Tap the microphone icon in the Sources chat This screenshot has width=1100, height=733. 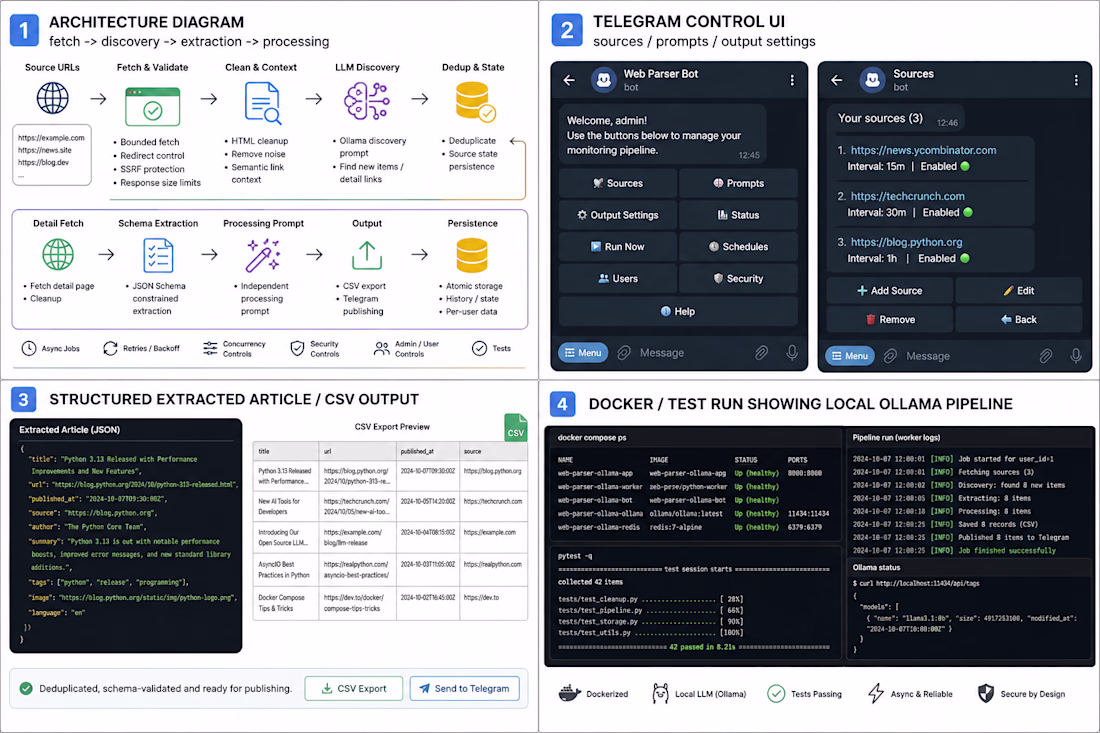click(1075, 356)
